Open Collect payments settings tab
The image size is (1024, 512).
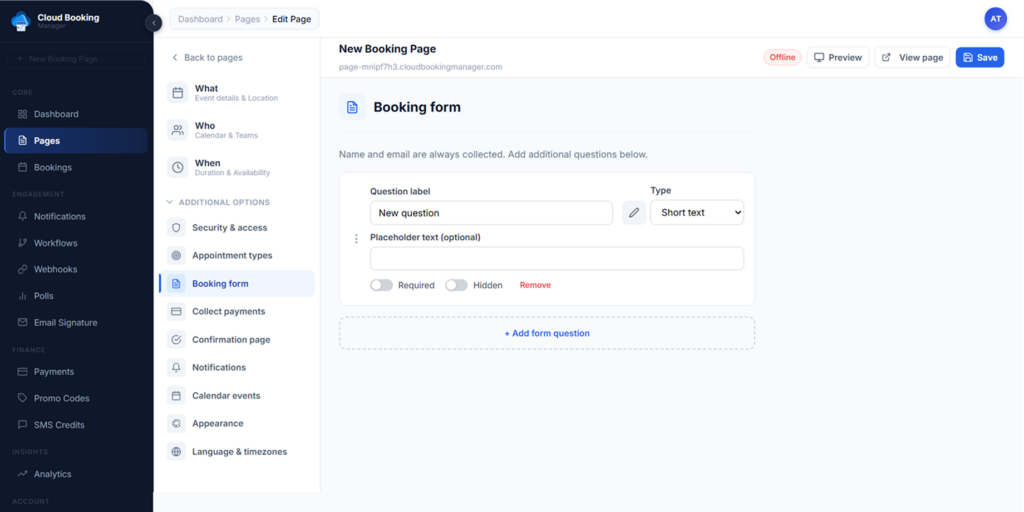pyautogui.click(x=228, y=312)
